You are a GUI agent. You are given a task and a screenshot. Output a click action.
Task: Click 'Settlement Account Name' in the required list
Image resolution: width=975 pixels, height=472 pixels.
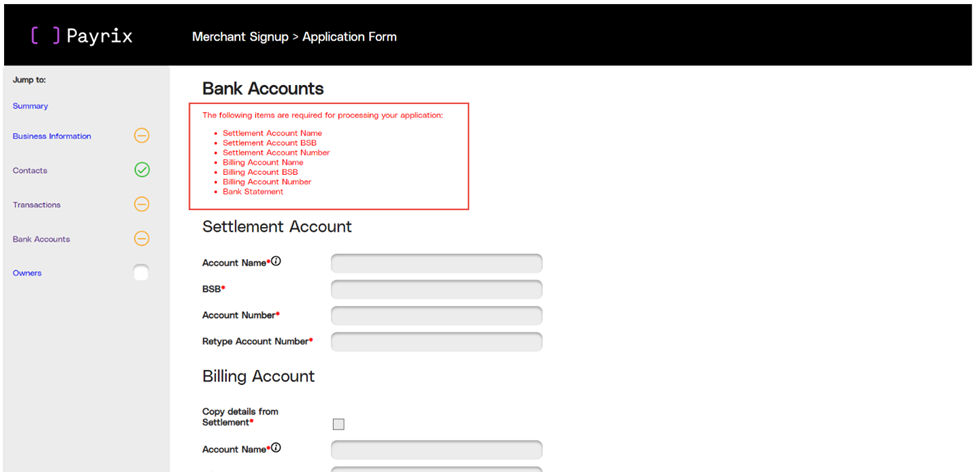272,133
